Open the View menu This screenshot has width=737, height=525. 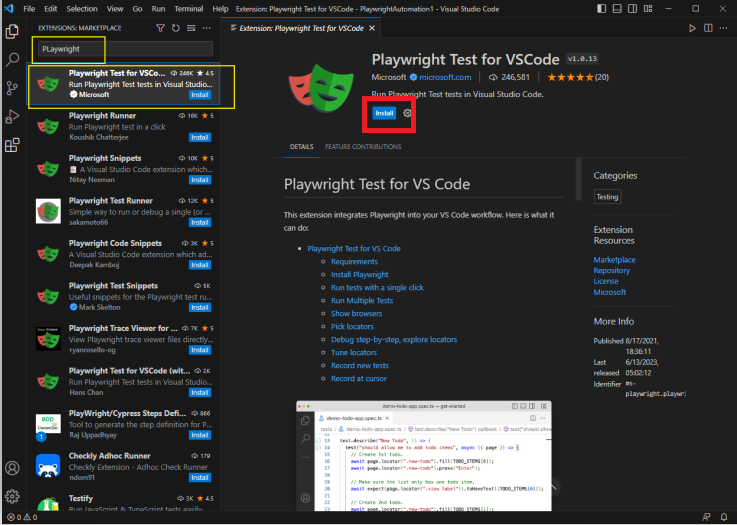(115, 9)
